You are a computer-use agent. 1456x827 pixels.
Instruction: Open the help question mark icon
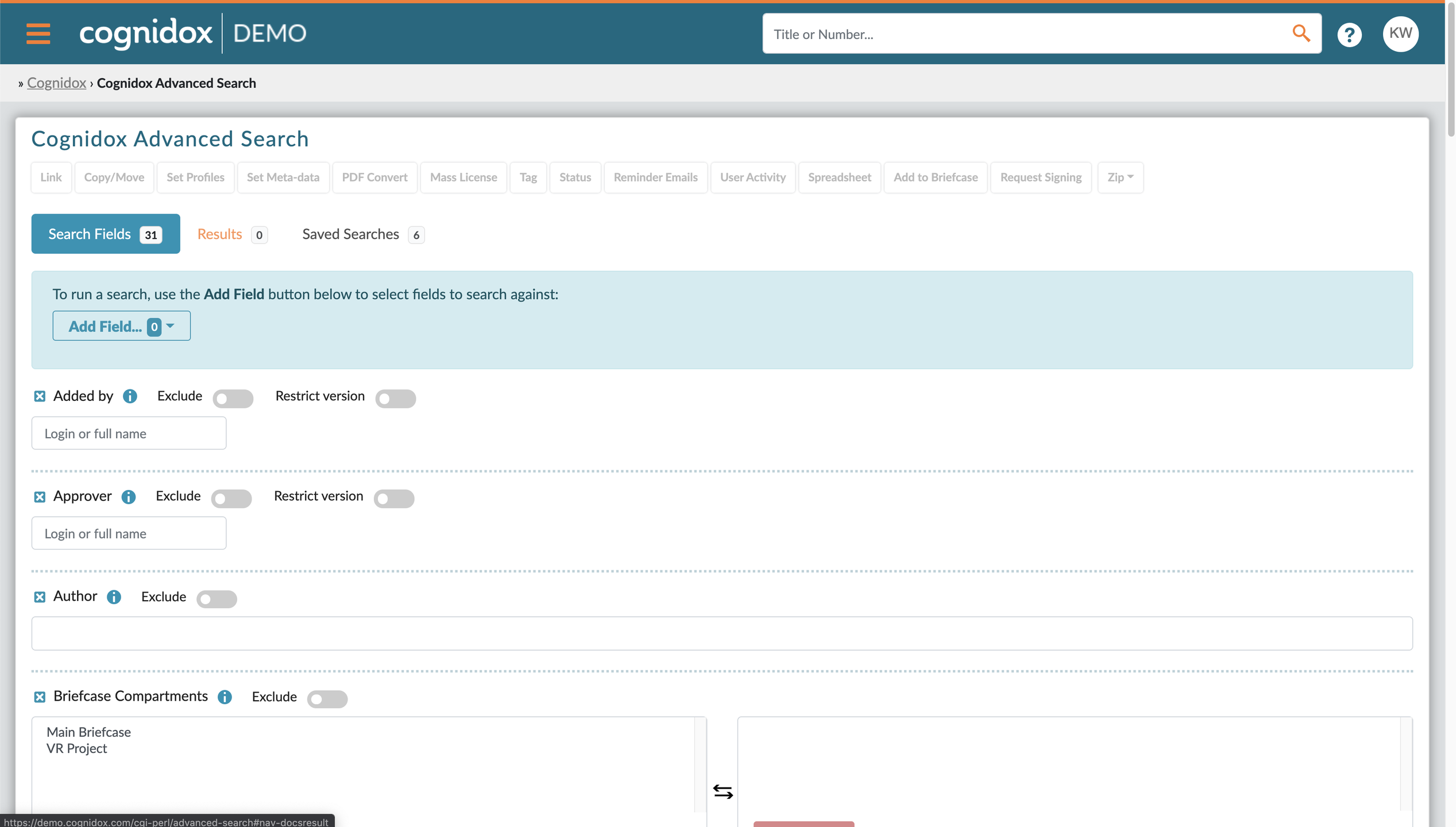coord(1349,34)
